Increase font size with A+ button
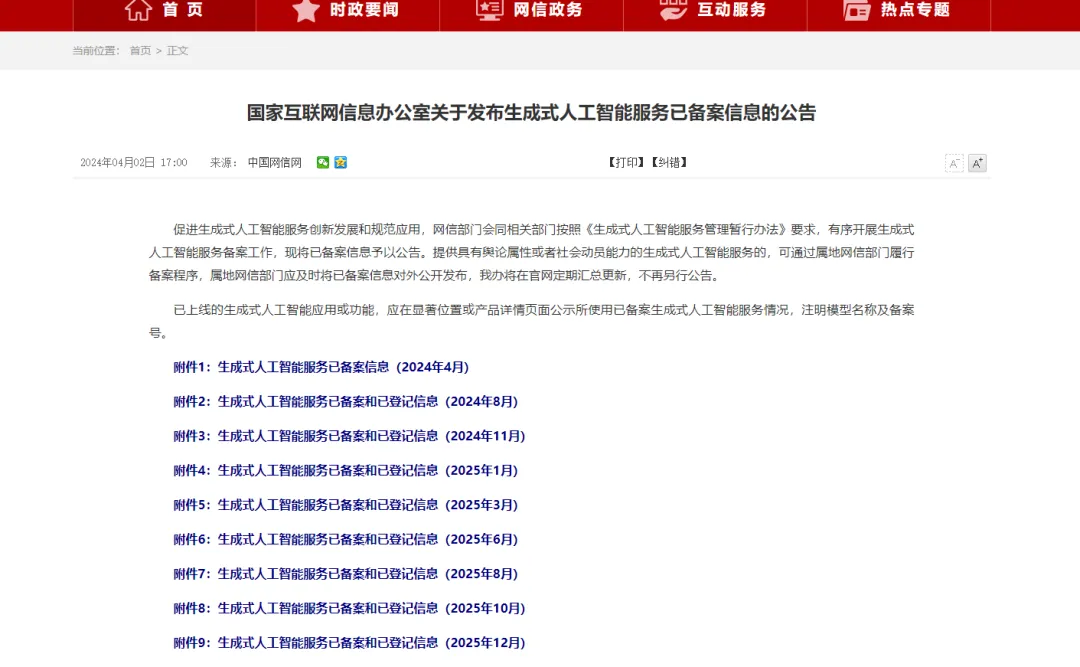 tap(977, 163)
